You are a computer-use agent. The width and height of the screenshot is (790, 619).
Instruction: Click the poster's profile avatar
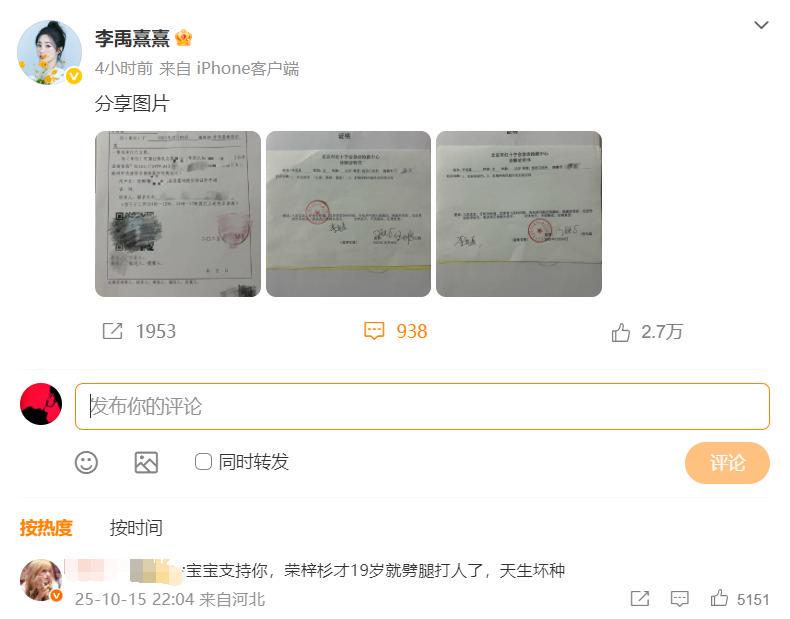coord(49,52)
